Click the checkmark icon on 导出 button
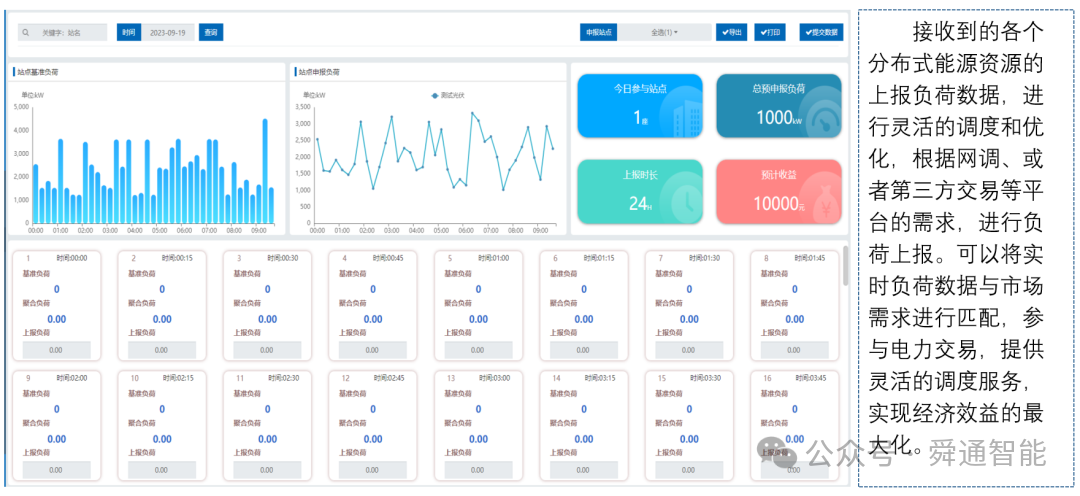Screen dimensions: 1080x496 [725, 32]
